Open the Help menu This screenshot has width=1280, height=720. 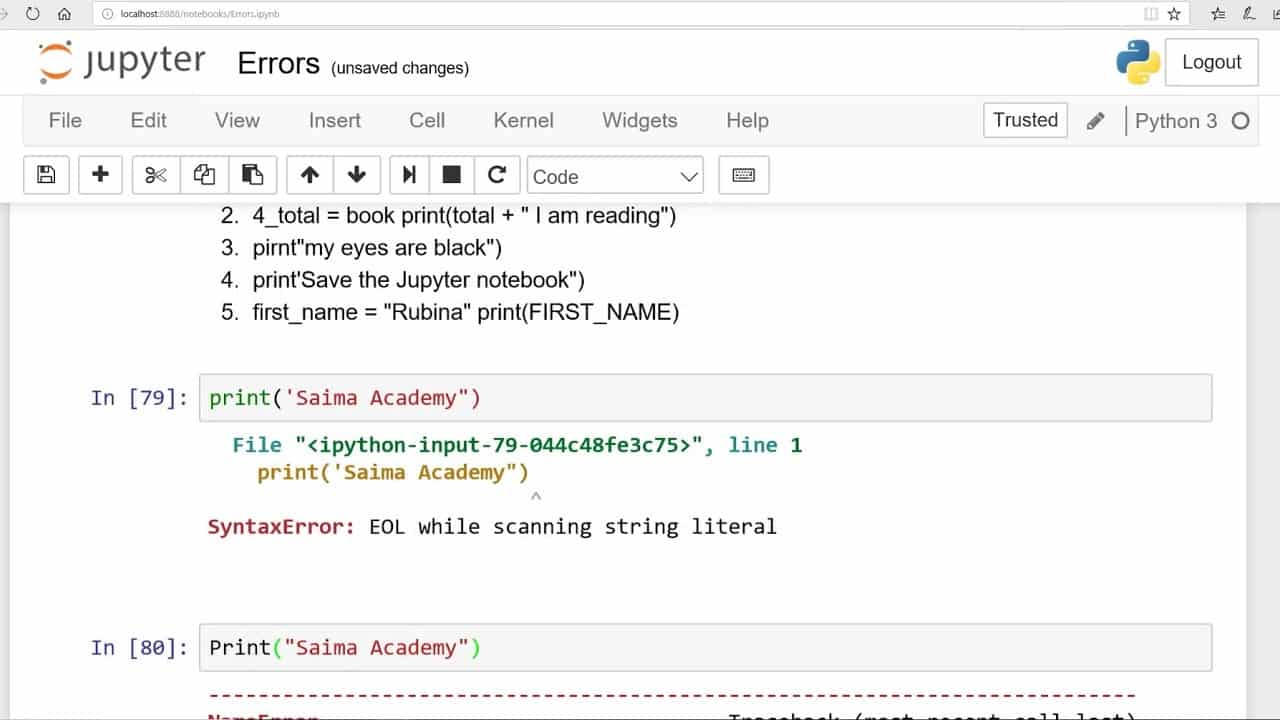747,120
